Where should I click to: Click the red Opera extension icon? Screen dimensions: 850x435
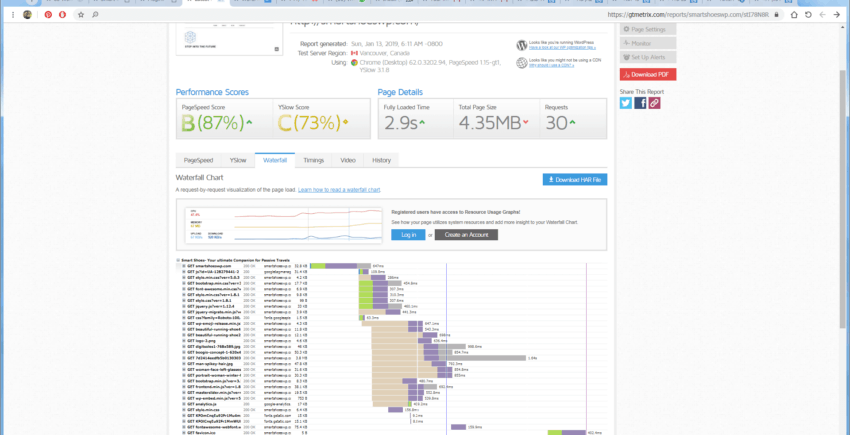click(62, 15)
